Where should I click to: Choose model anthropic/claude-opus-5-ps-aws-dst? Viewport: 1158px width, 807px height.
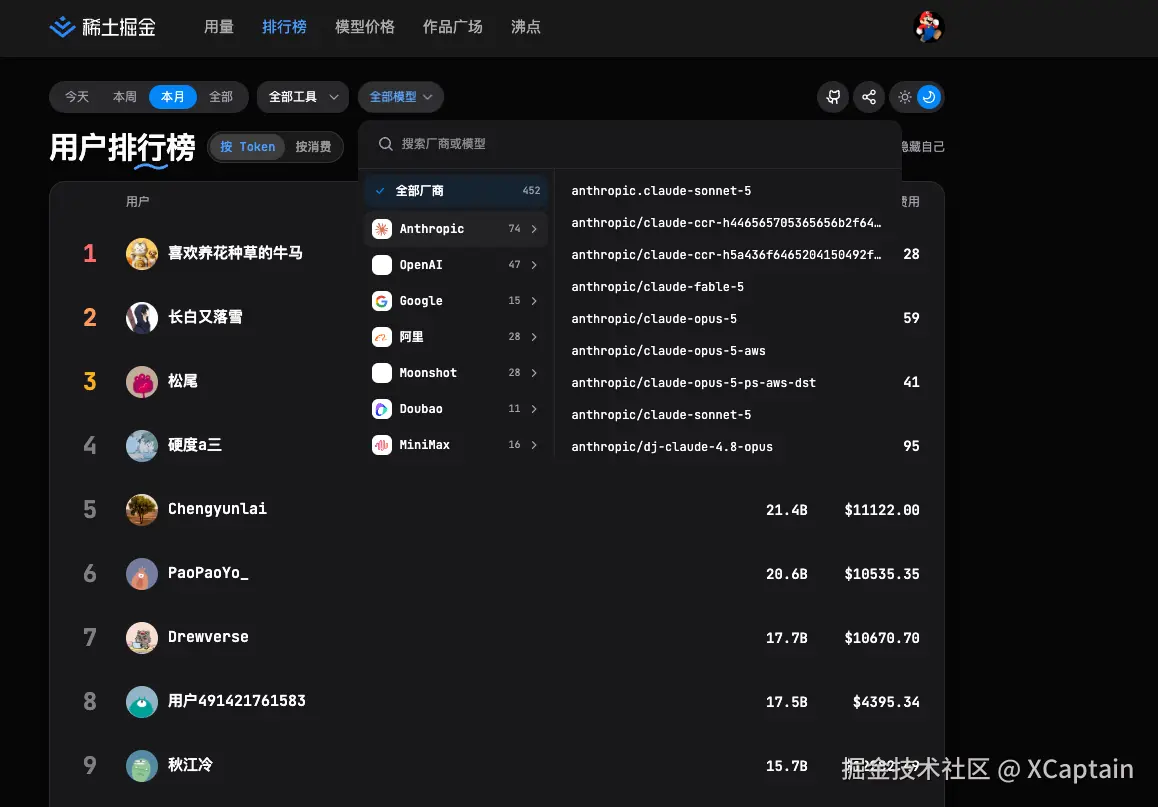693,382
